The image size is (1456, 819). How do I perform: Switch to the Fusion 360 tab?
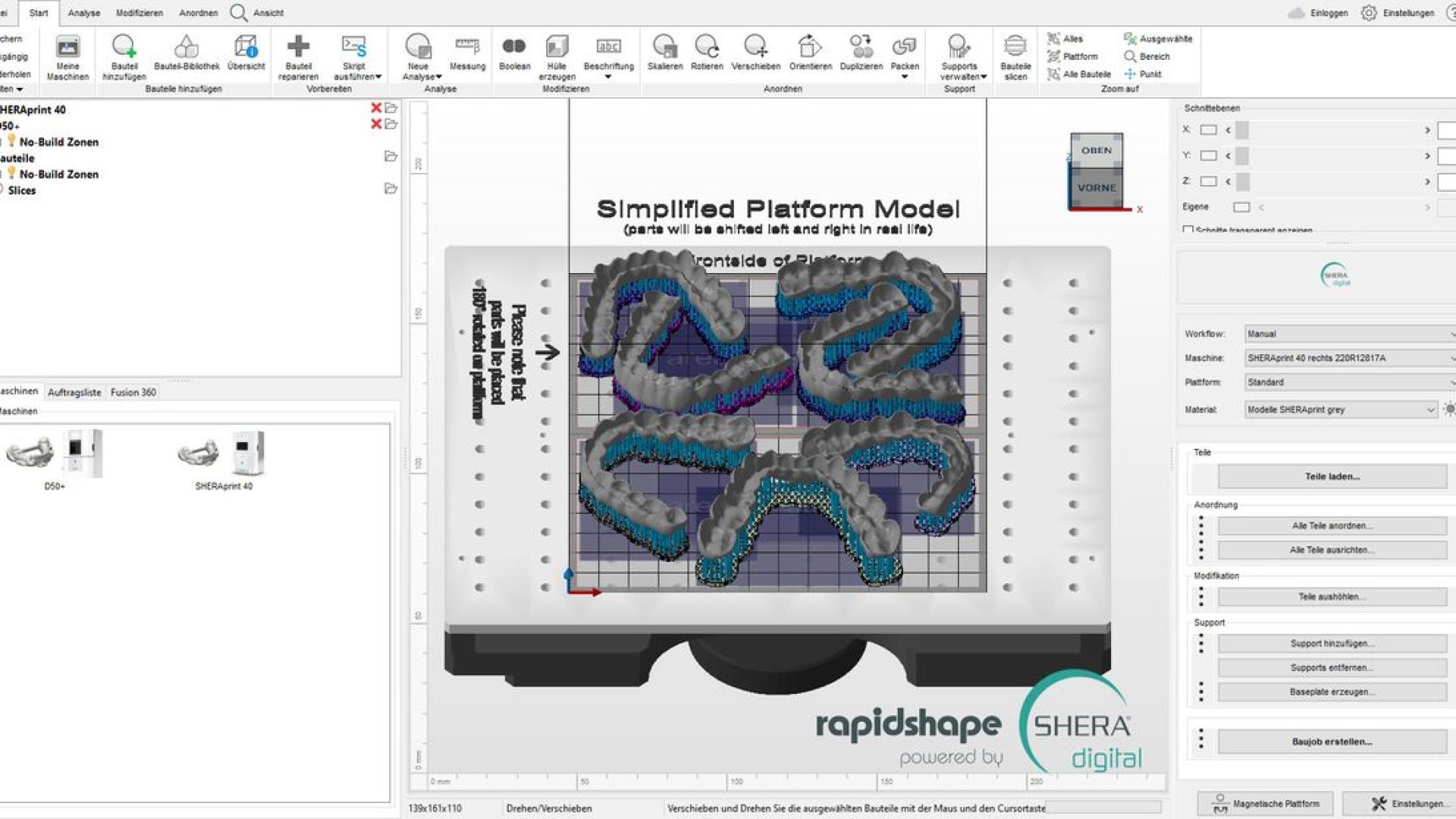[133, 392]
